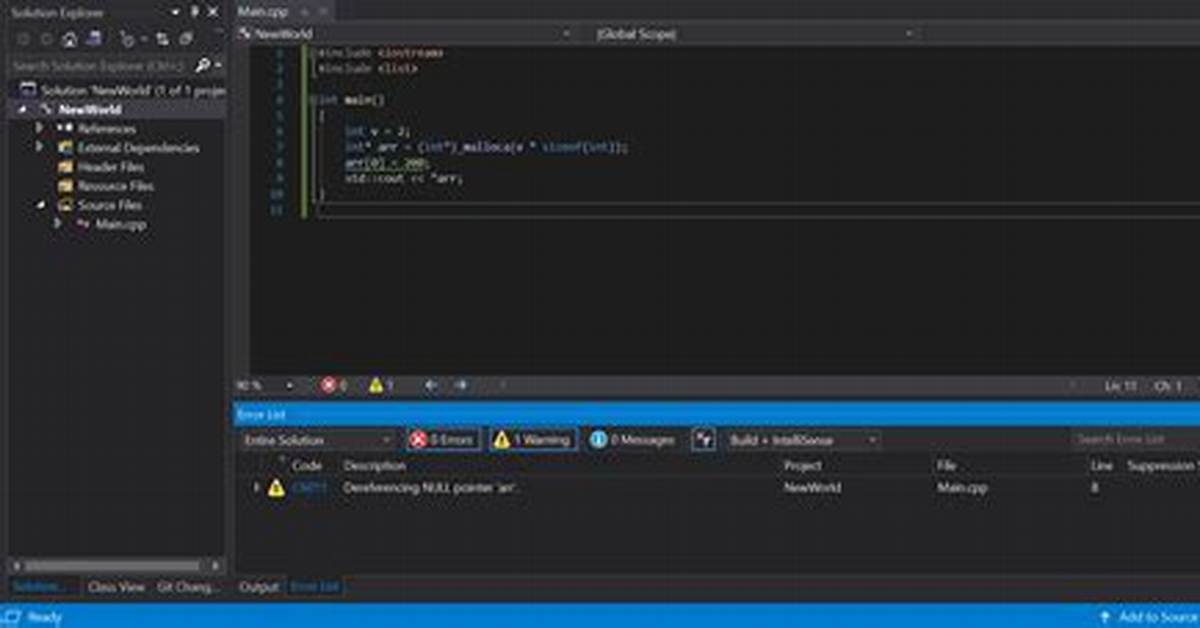Click the Header Files folder icon
This screenshot has width=1200, height=628.
click(x=64, y=167)
